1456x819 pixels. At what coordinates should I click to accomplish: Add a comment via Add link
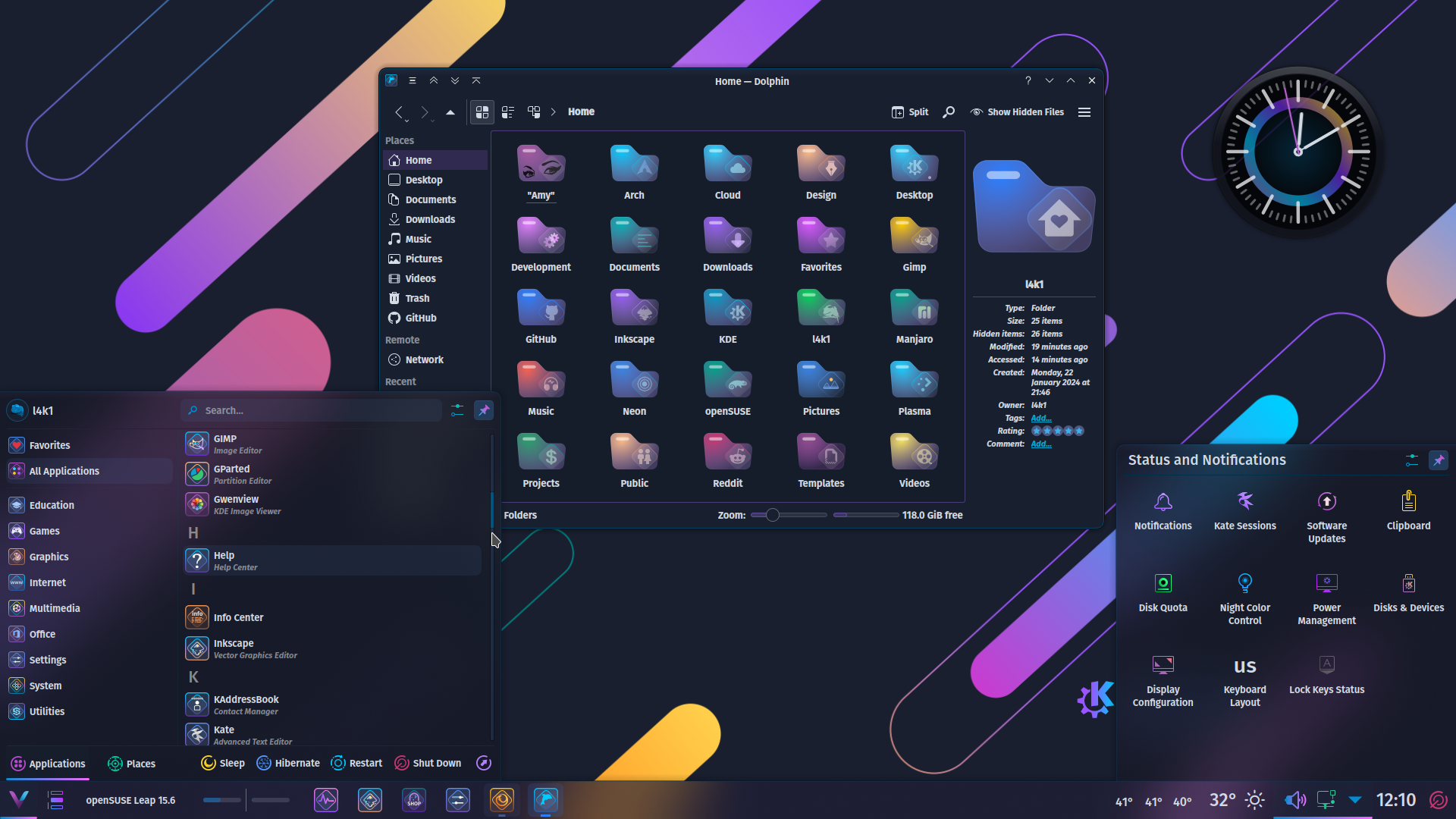(1041, 444)
